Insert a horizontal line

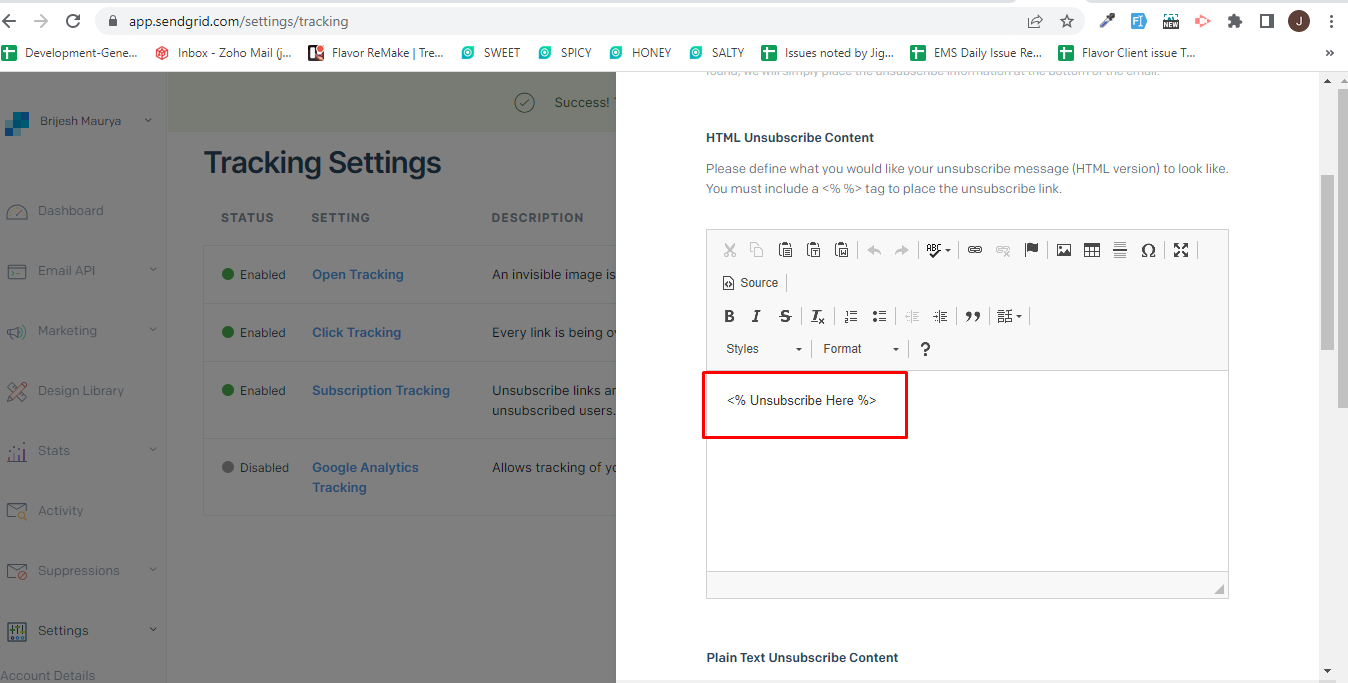point(1120,250)
